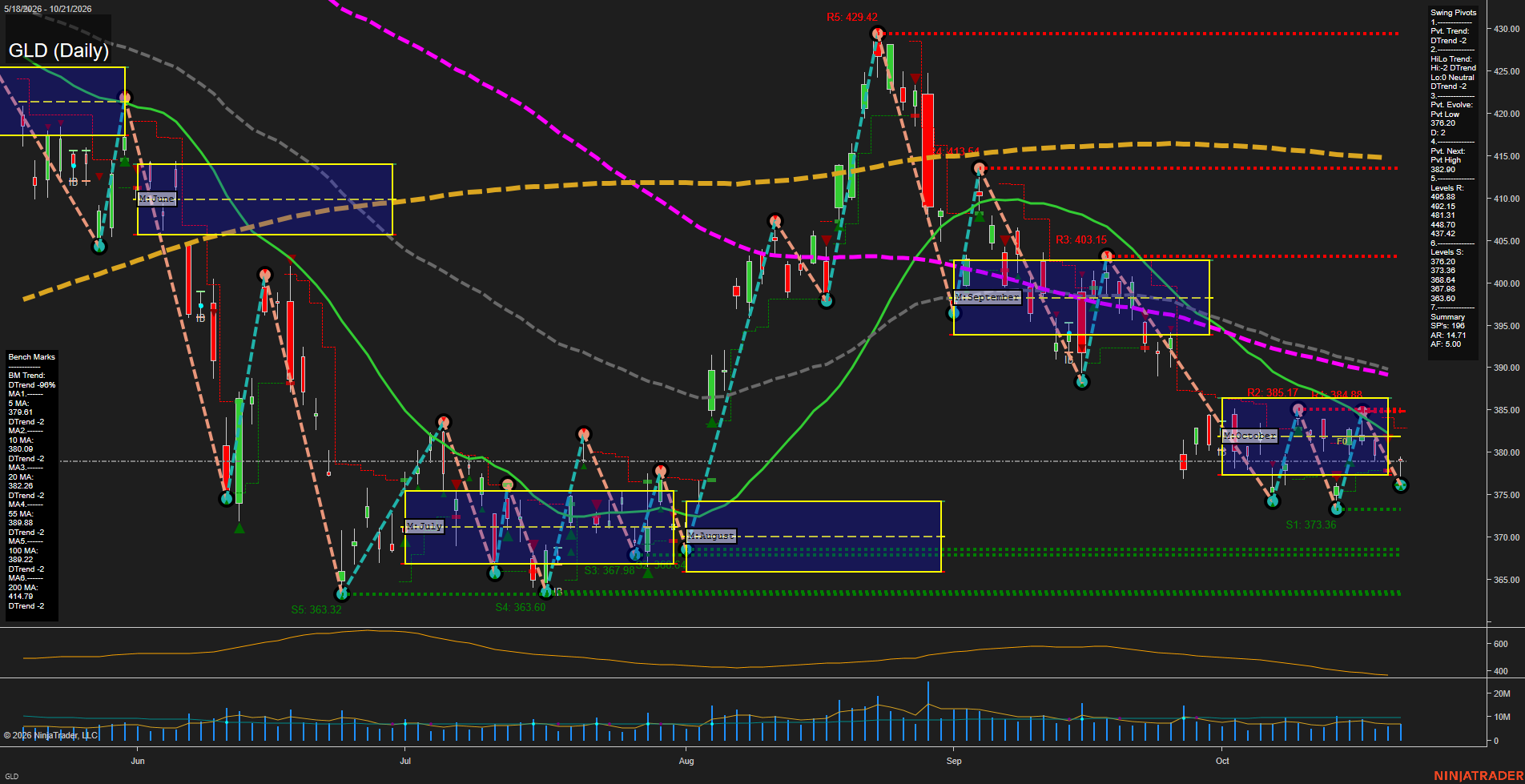
Task: Select the M:August monthly range label
Action: 711,536
